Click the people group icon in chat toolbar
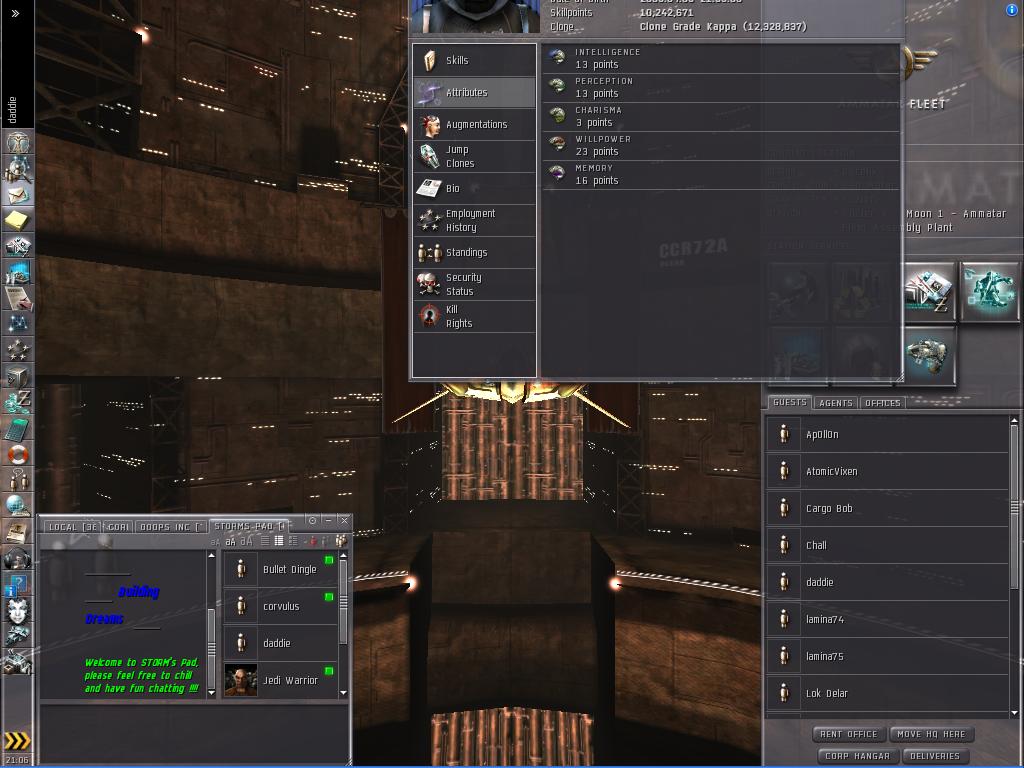Viewport: 1024px width, 768px height. 340,541
